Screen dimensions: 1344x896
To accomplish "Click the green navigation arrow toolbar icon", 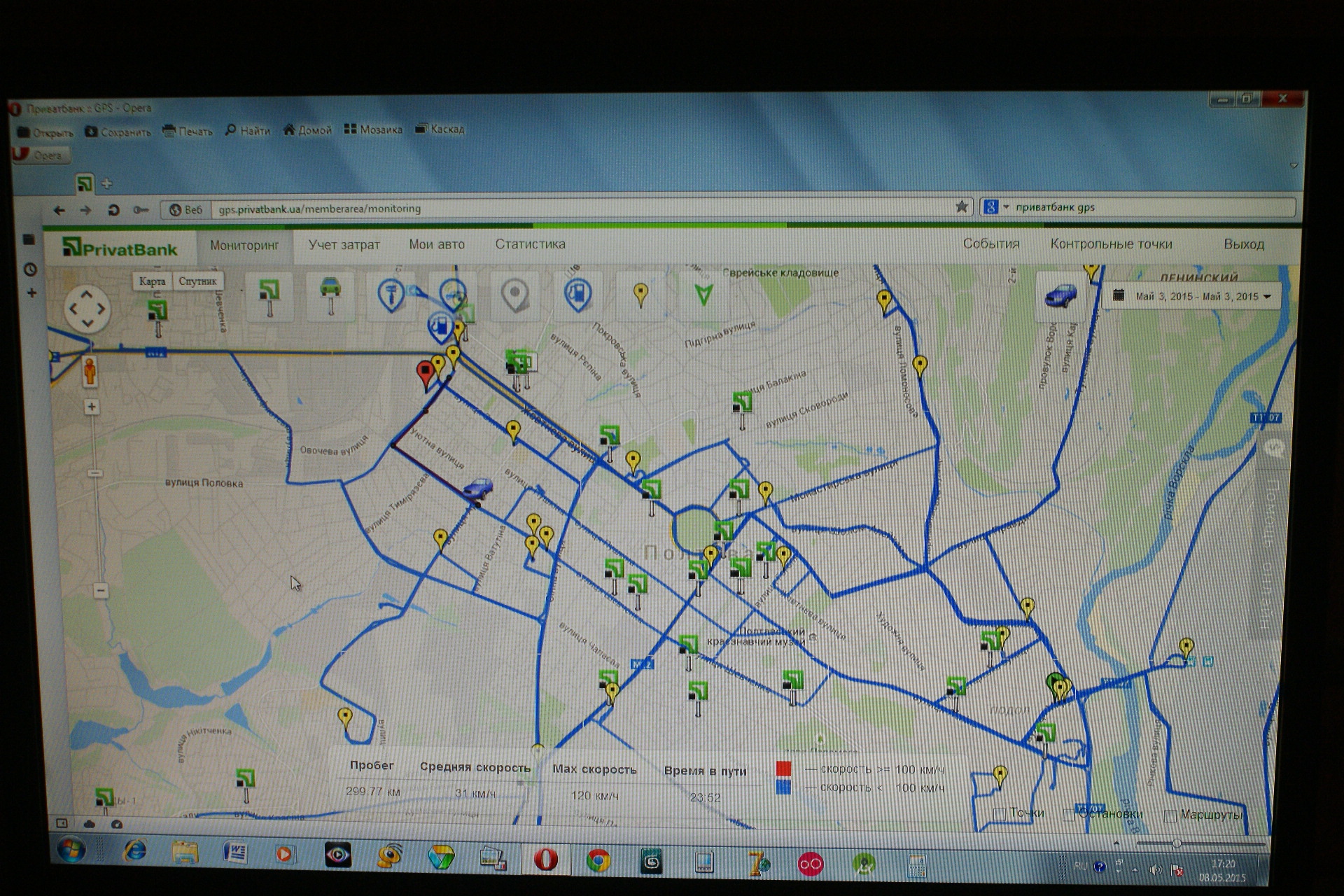I will click(703, 295).
